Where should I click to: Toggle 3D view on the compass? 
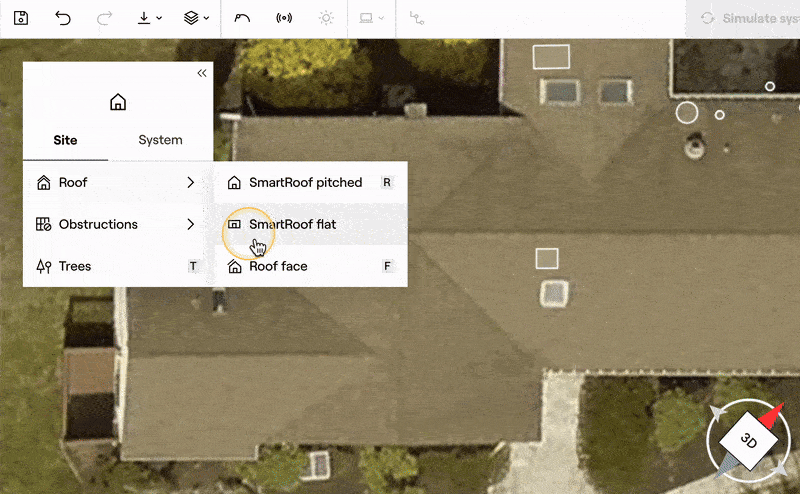pos(748,440)
